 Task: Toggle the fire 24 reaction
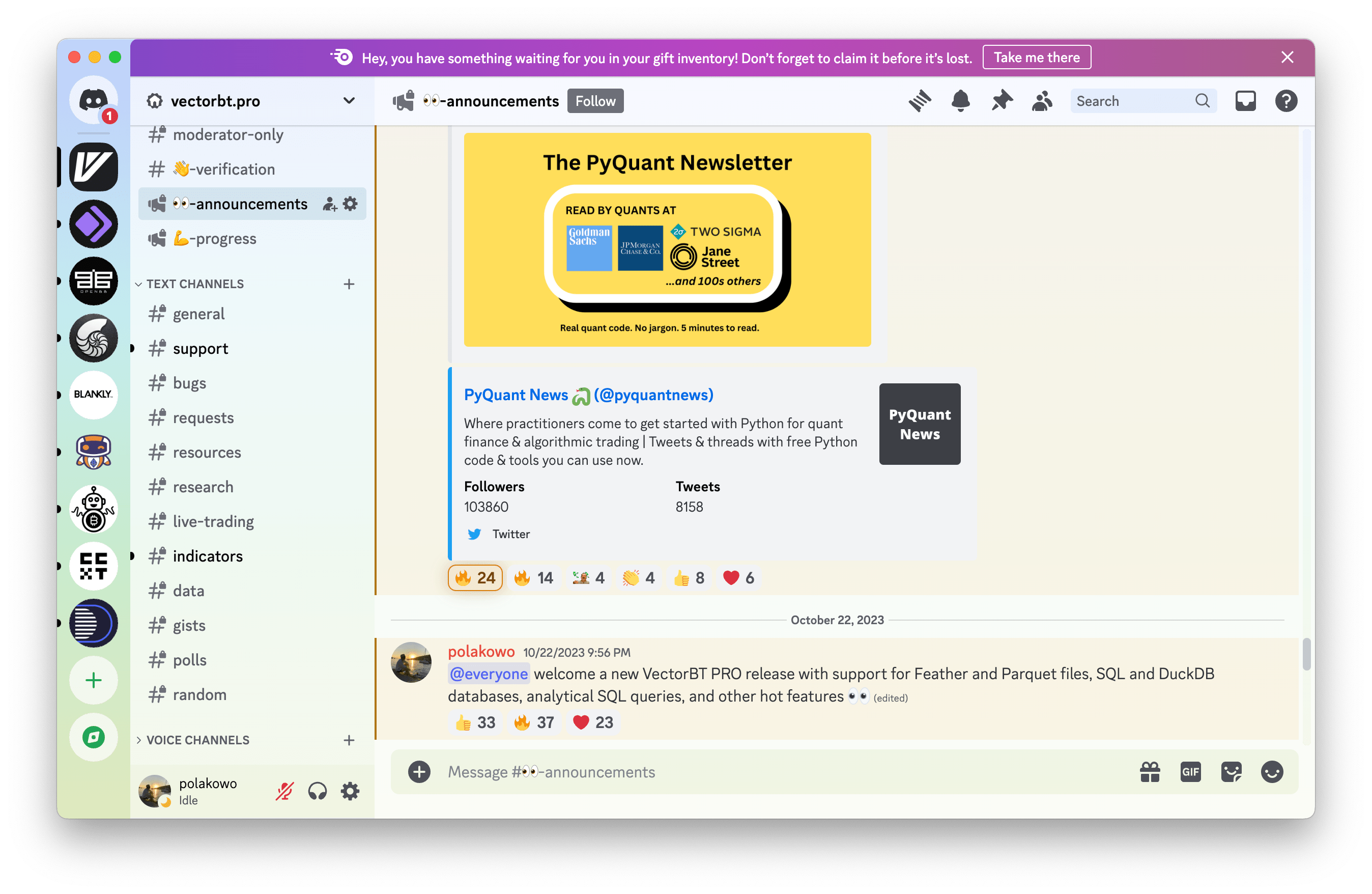click(475, 577)
